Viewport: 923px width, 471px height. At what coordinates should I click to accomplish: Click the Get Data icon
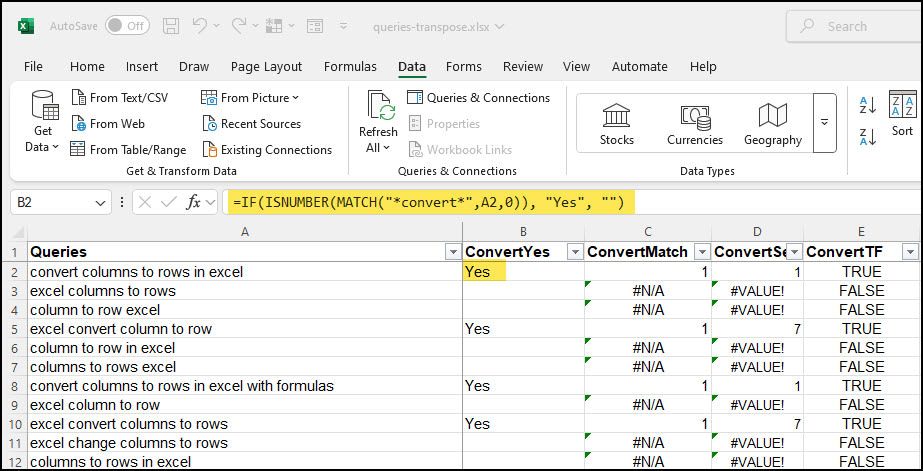click(44, 106)
